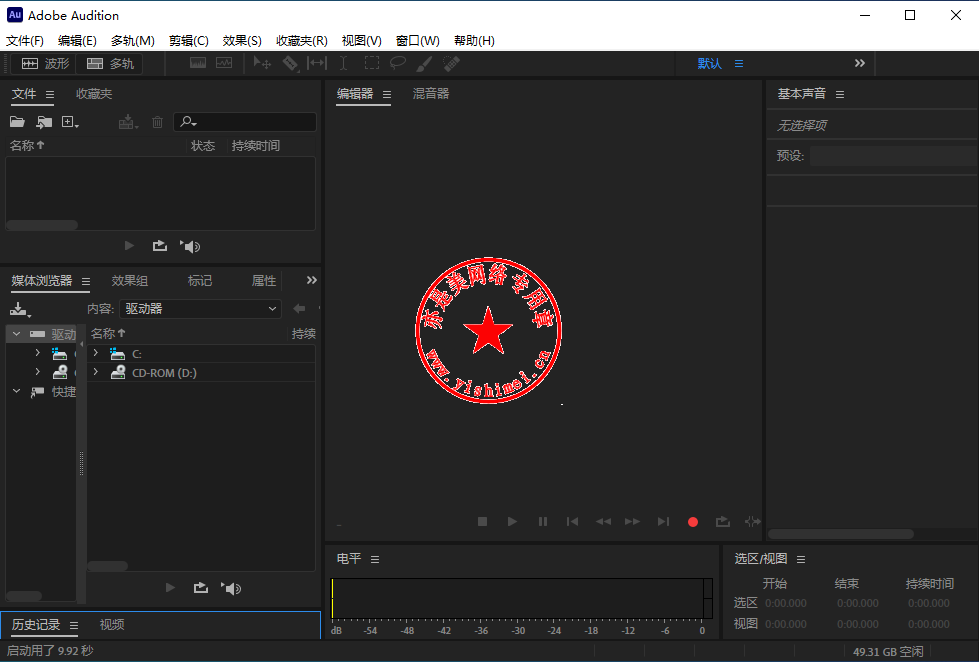The height and width of the screenshot is (662, 979).
Task: Click the 选区 开始 time value
Action: (x=785, y=603)
